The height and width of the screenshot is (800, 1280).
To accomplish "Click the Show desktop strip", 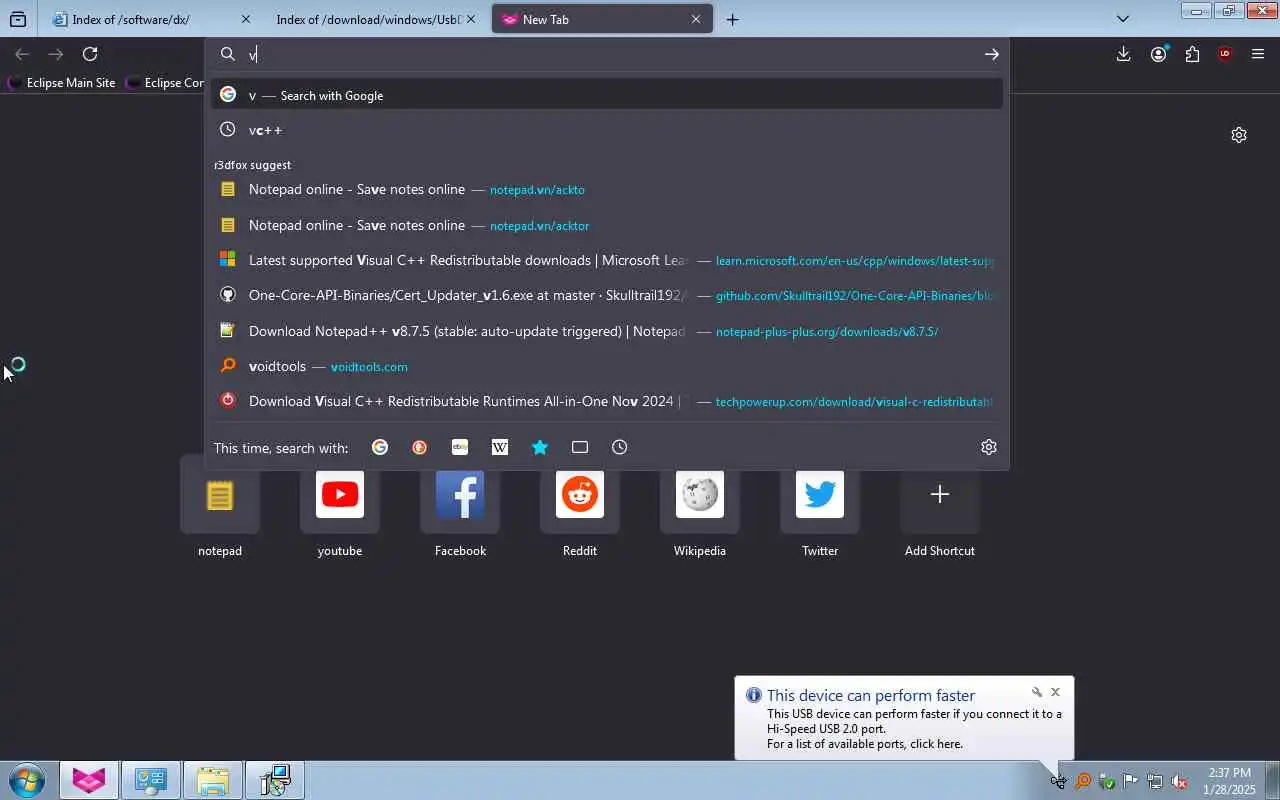I will pos(1272,780).
